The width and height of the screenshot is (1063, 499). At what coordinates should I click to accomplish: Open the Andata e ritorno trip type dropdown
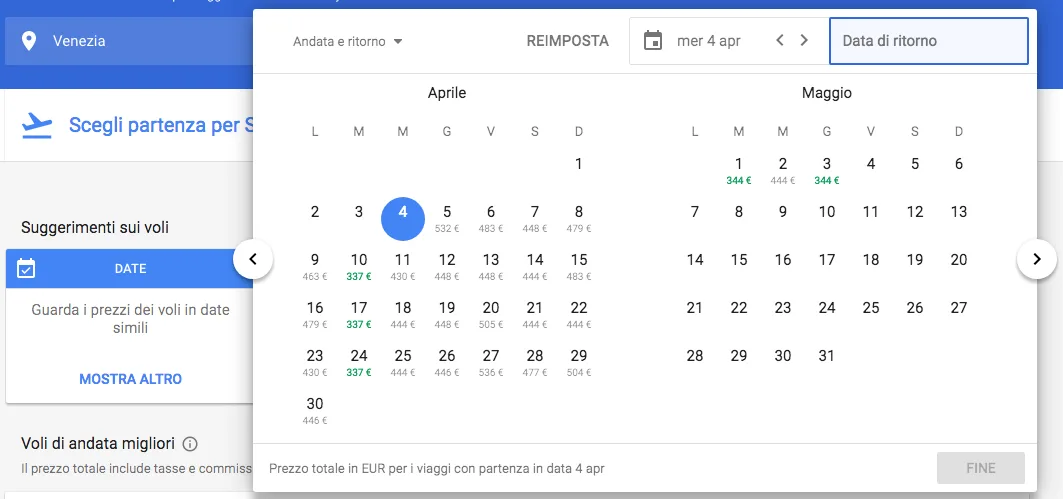347,42
